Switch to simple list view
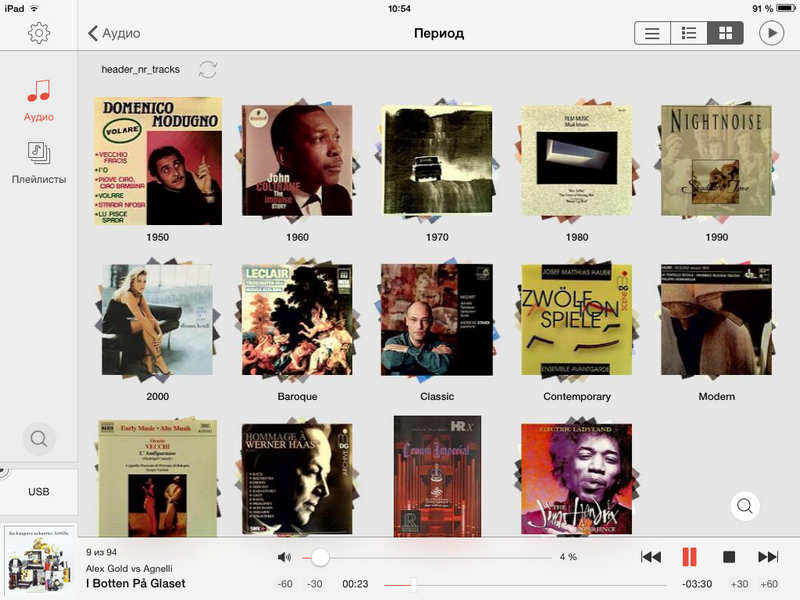This screenshot has height=600, width=800. point(652,33)
